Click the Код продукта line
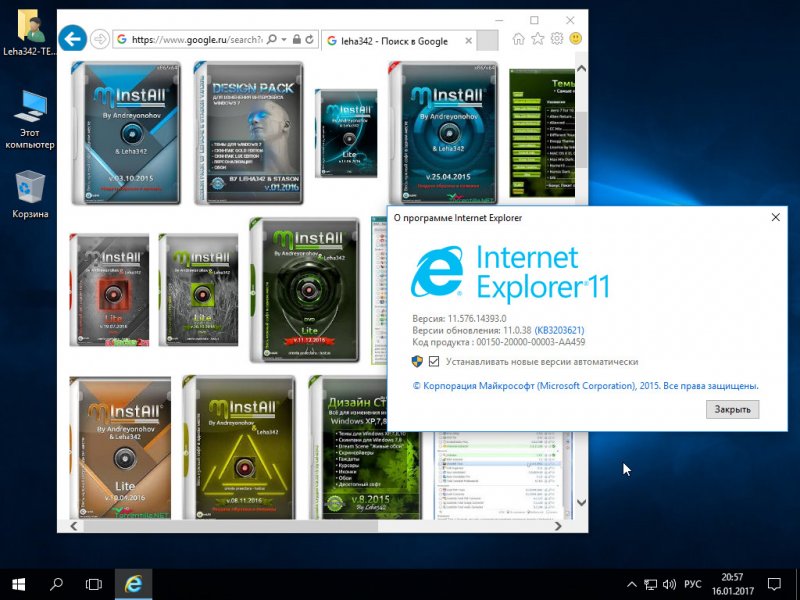Image resolution: width=800 pixels, height=600 pixels. pos(498,342)
